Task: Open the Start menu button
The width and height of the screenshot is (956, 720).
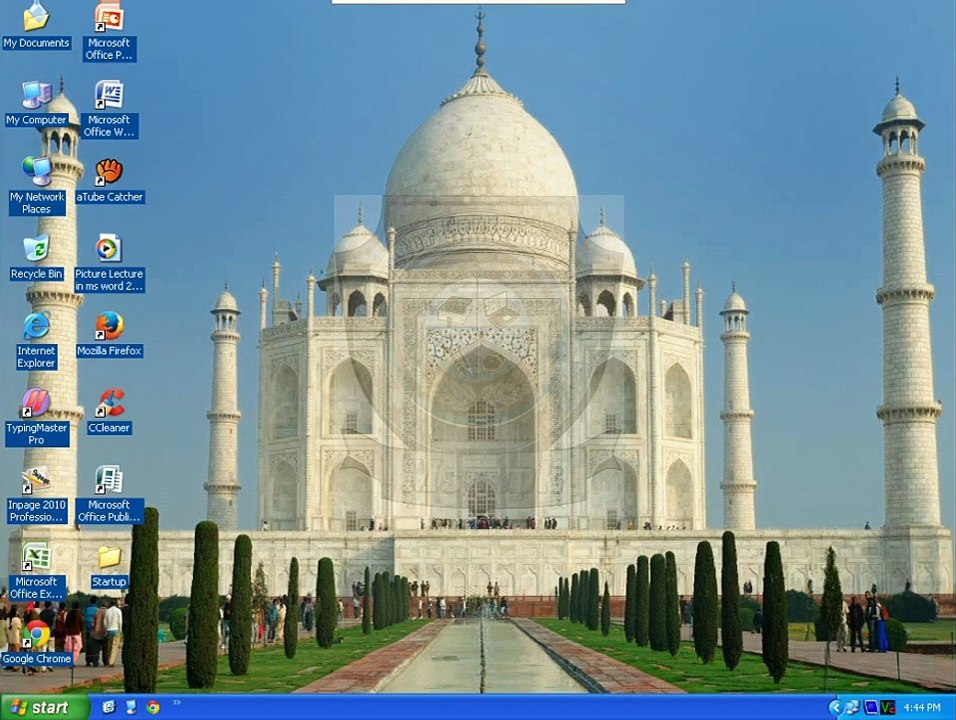Action: 44,707
